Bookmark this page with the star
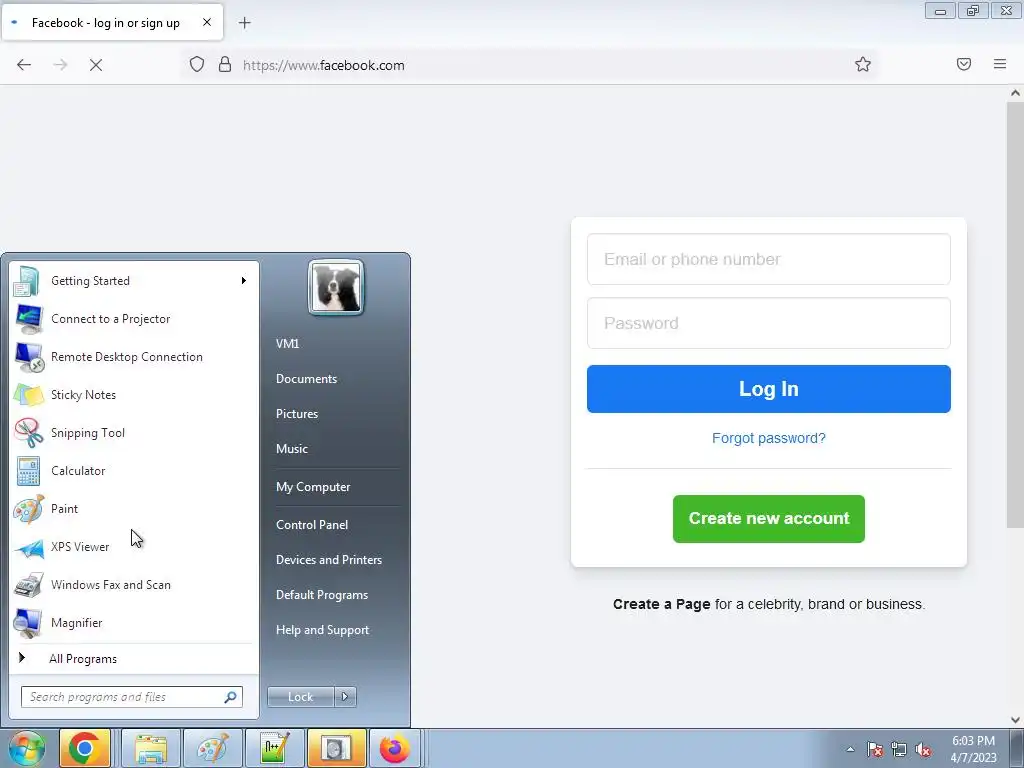The width and height of the screenshot is (1024, 768). pyautogui.click(x=863, y=64)
